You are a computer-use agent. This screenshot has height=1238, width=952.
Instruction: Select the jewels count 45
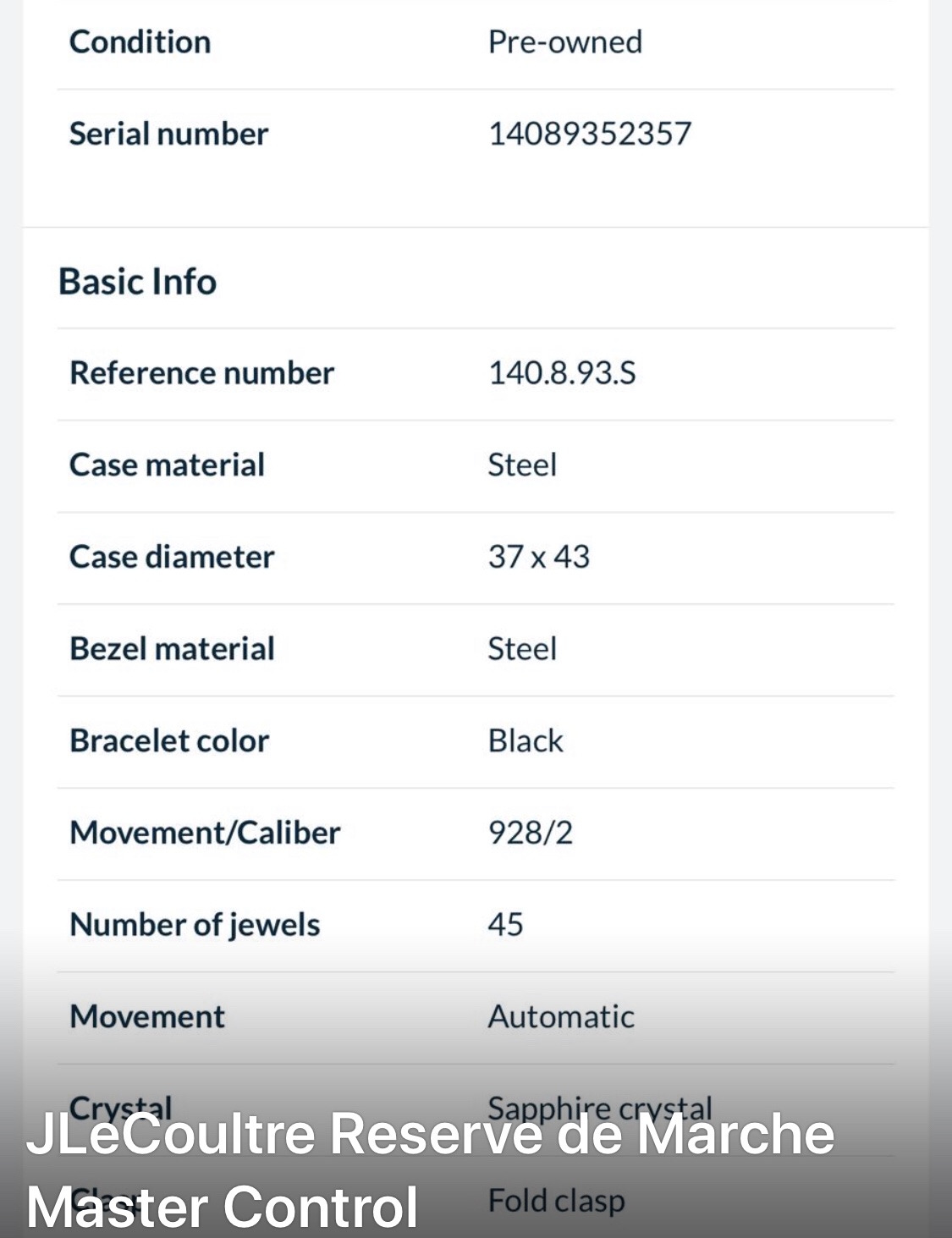(x=505, y=925)
